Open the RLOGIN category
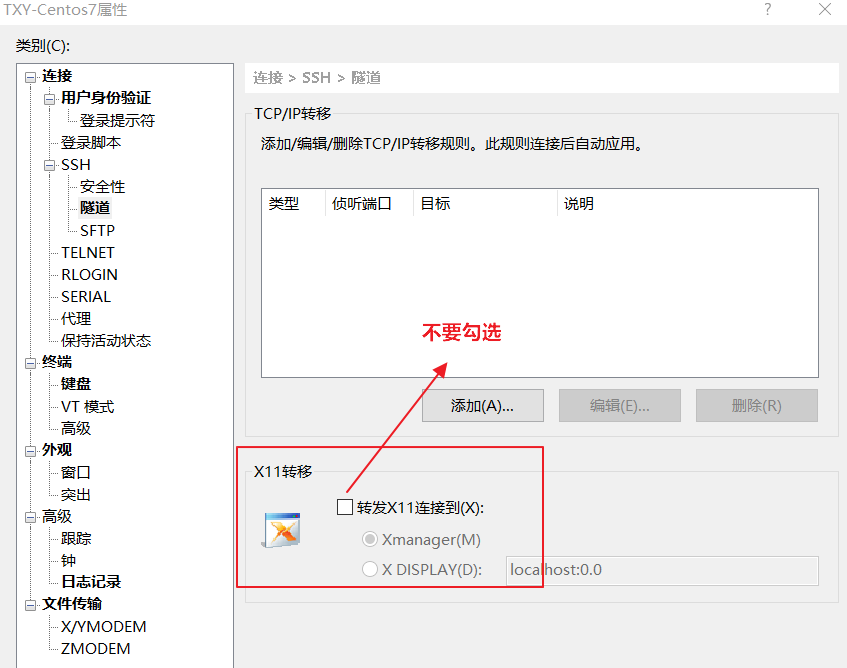 coord(89,275)
